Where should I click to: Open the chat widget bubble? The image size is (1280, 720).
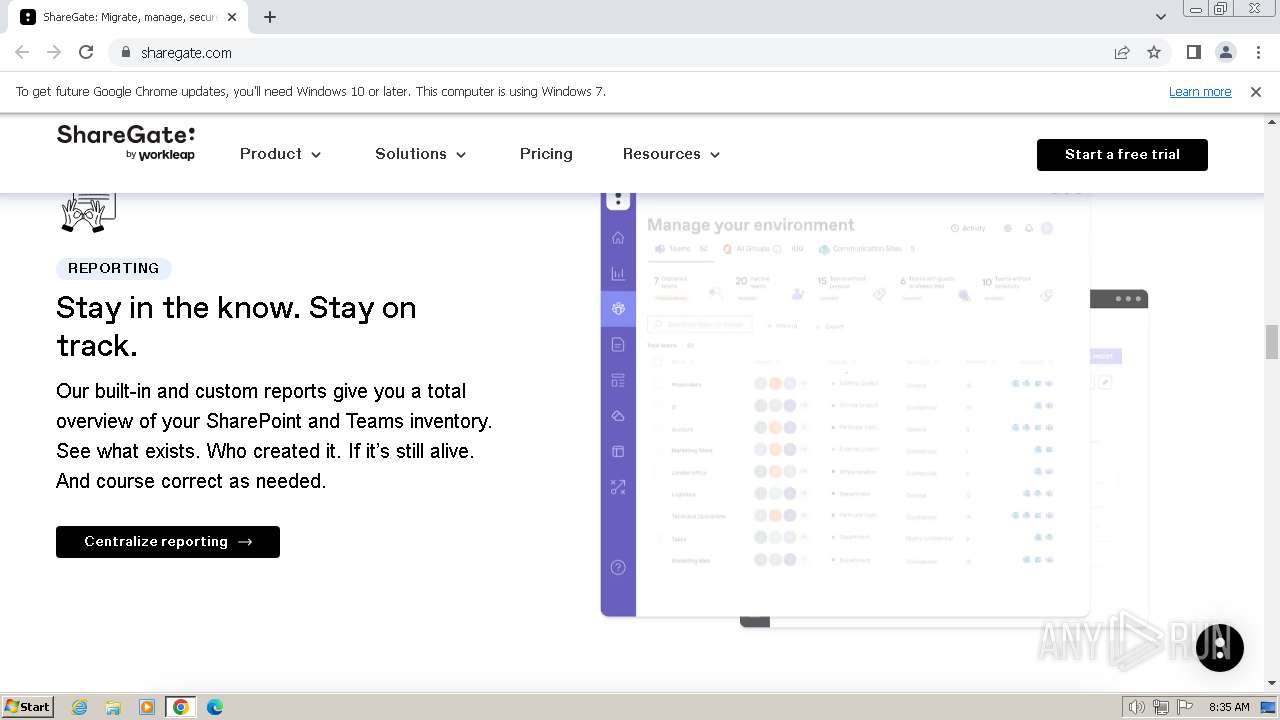pyautogui.click(x=1220, y=647)
